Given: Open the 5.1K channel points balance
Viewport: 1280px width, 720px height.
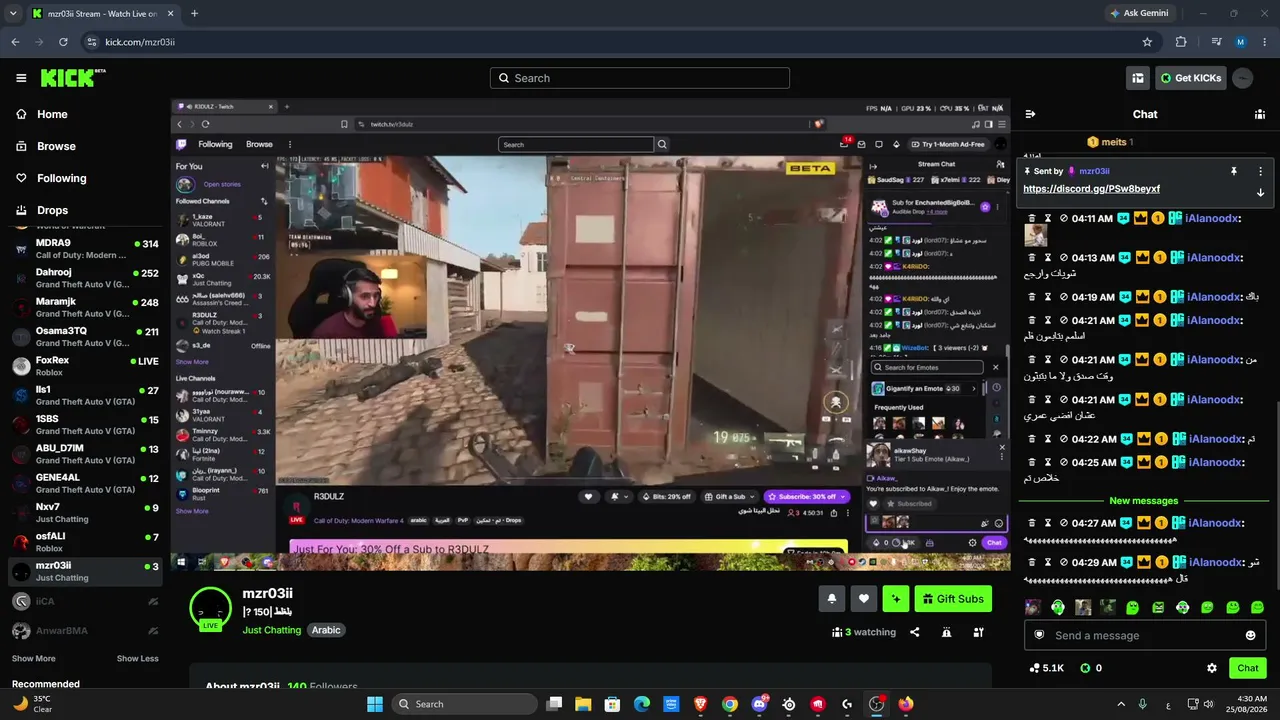Looking at the screenshot, I should tap(1046, 668).
